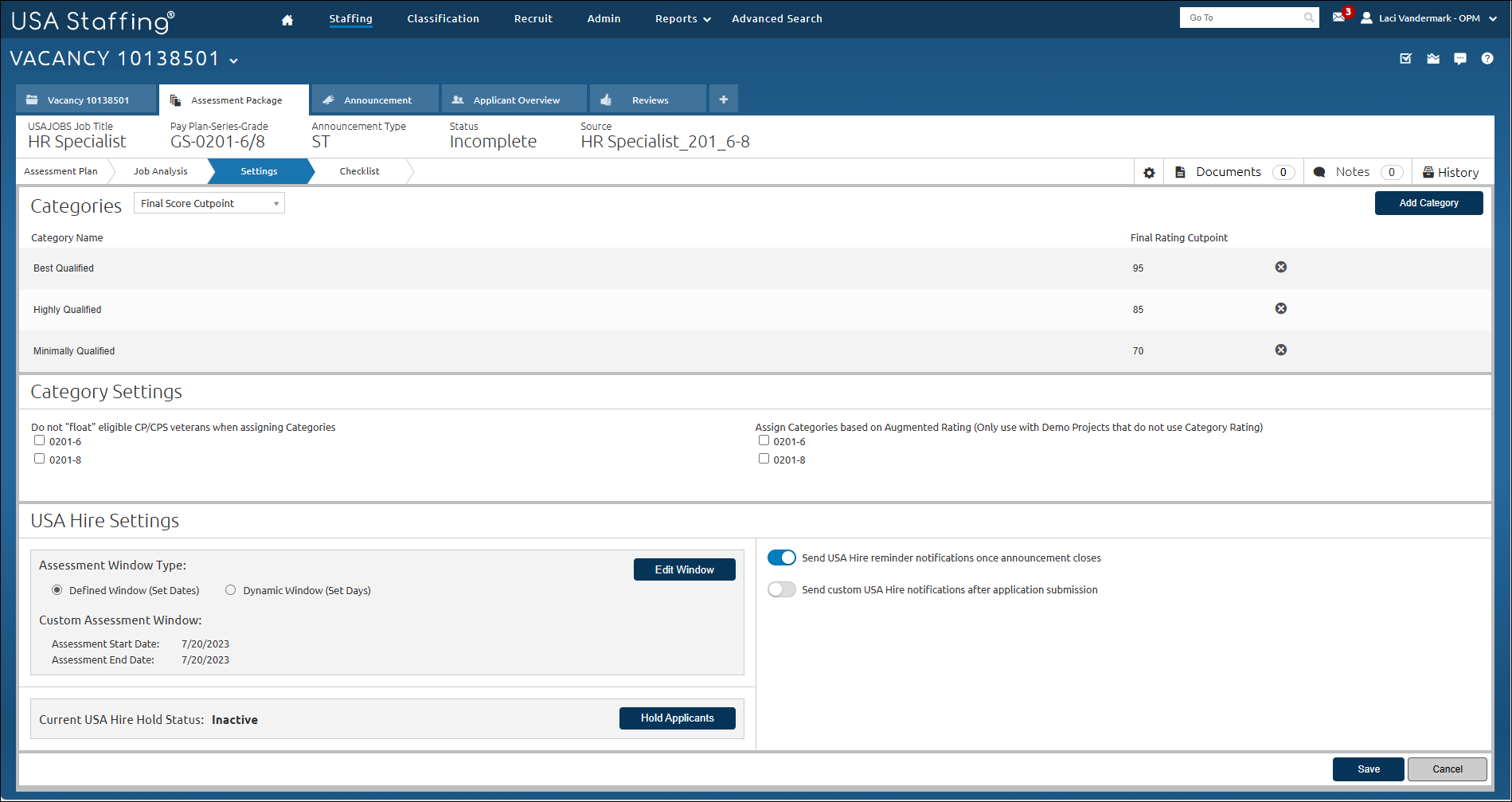Enable custom USA Hire notifications toggle
This screenshot has width=1512, height=802.
tap(781, 590)
